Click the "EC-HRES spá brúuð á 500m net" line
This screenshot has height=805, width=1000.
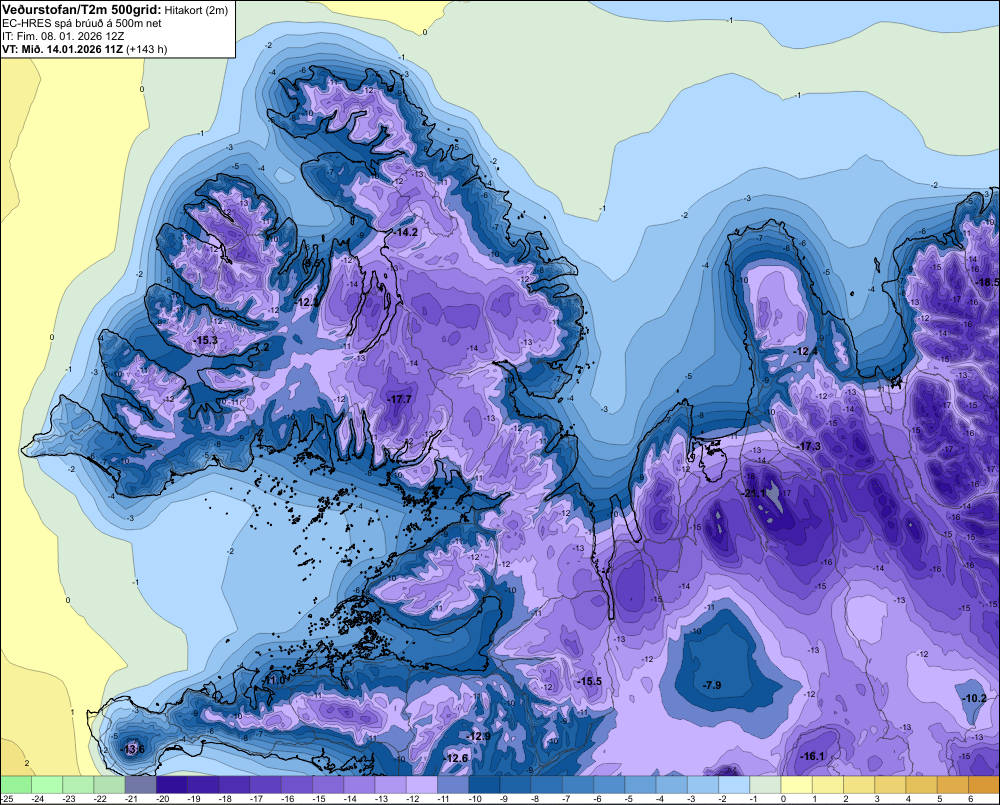click(x=82, y=24)
